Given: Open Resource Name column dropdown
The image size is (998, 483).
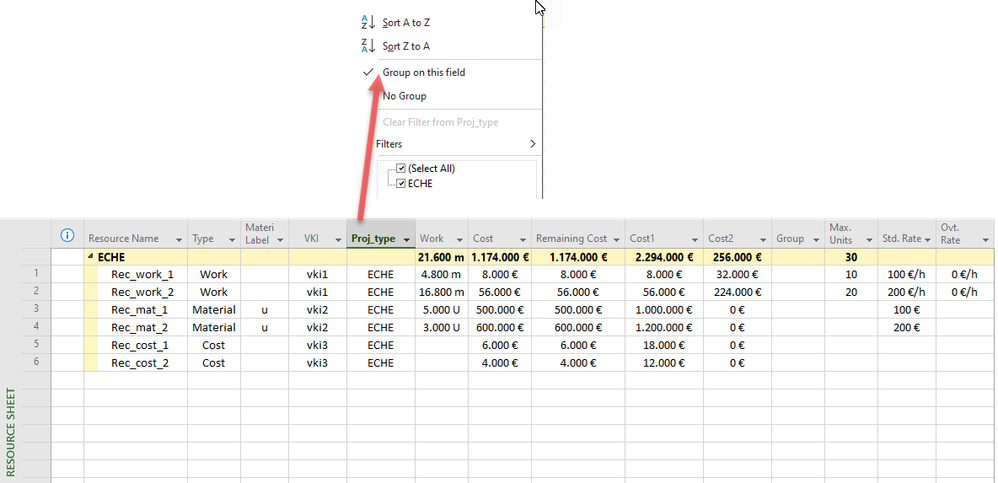Looking at the screenshot, I should [180, 239].
